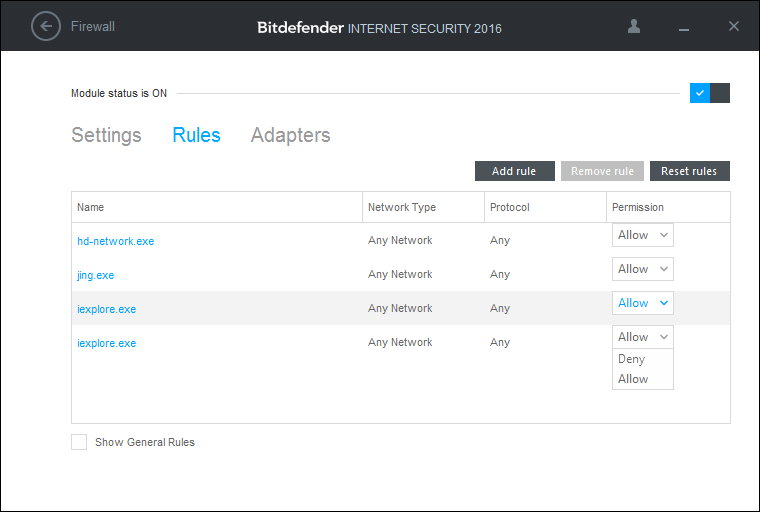760x512 pixels.
Task: Open the iexplore.exe link in highlighted row
Action: [107, 309]
